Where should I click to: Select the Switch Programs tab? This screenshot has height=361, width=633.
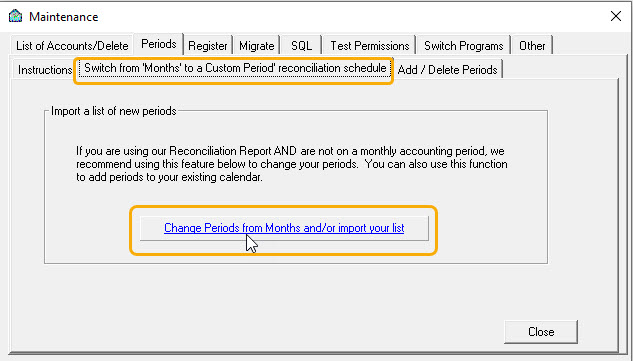[463, 46]
